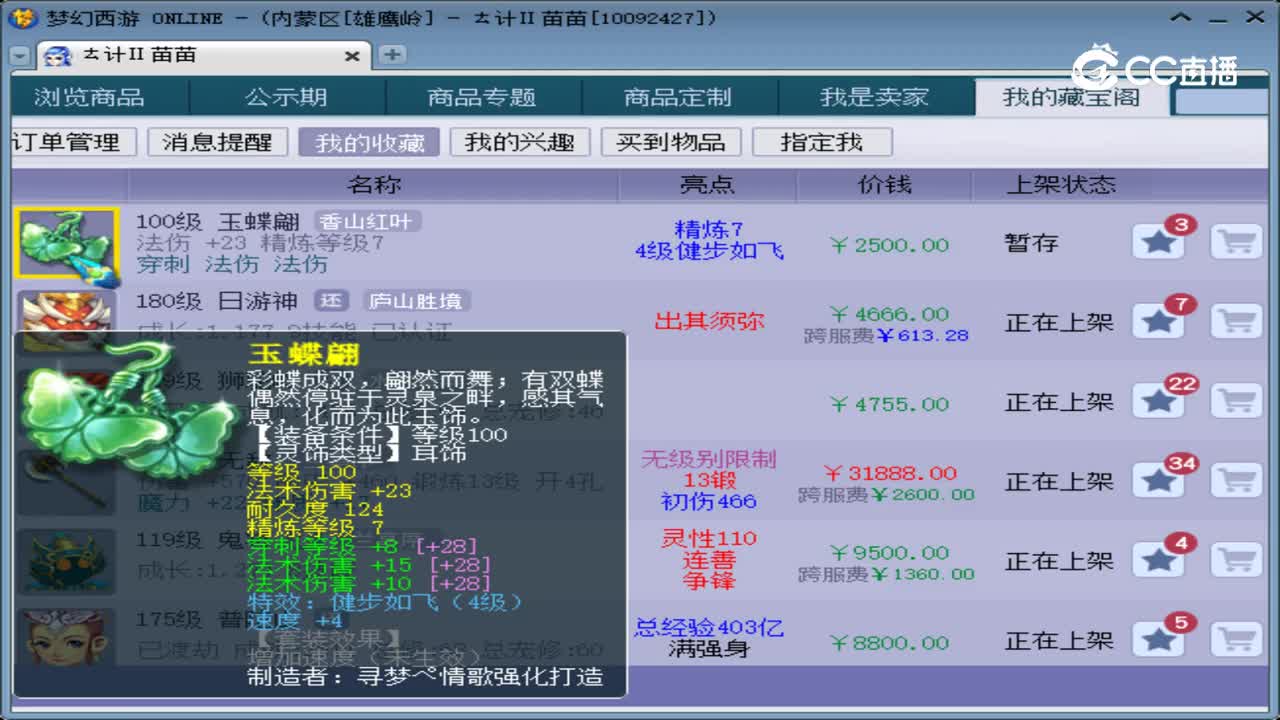Click the 180级 日游神 item name

(217, 301)
